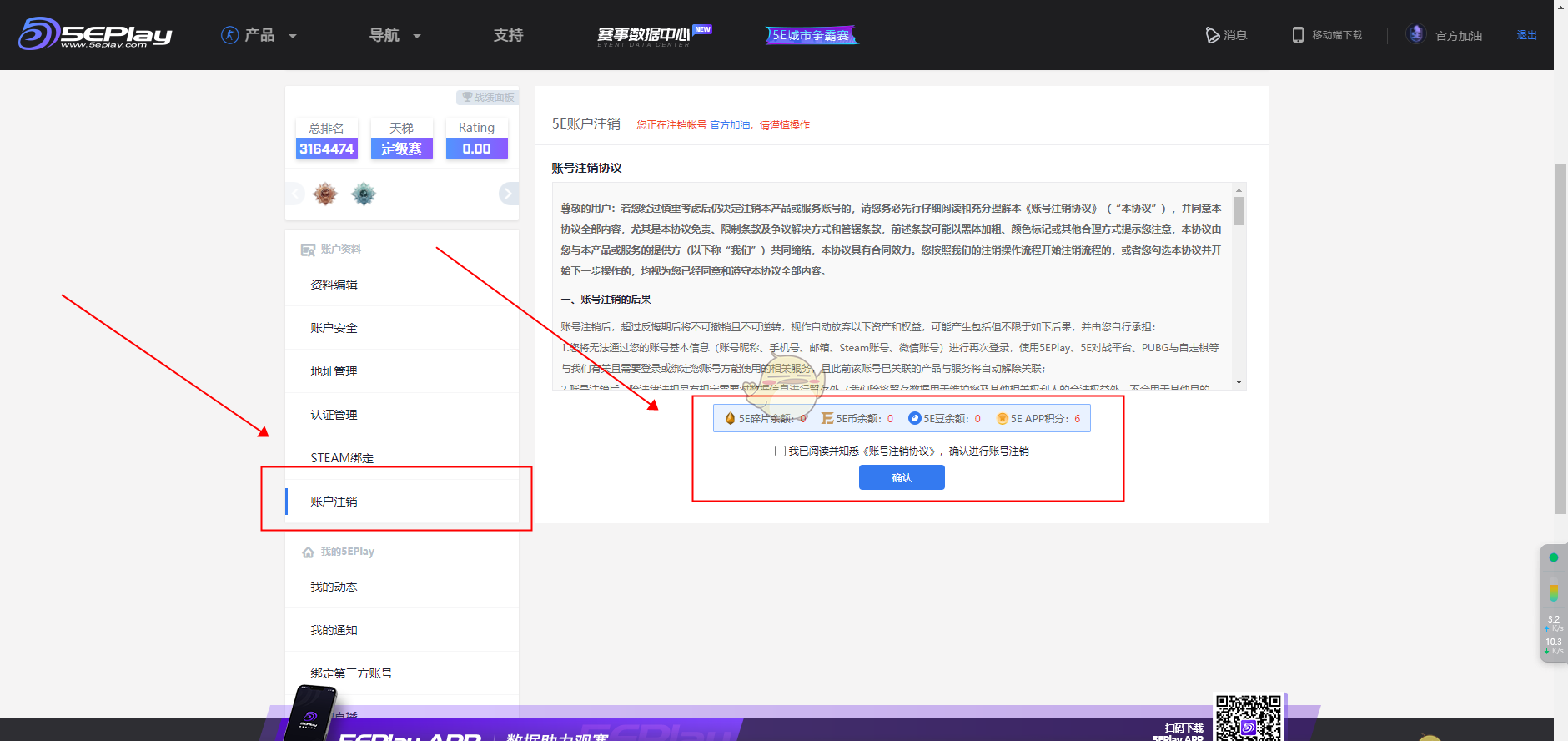Open 消息 messages
1568x741 pixels.
(1226, 35)
